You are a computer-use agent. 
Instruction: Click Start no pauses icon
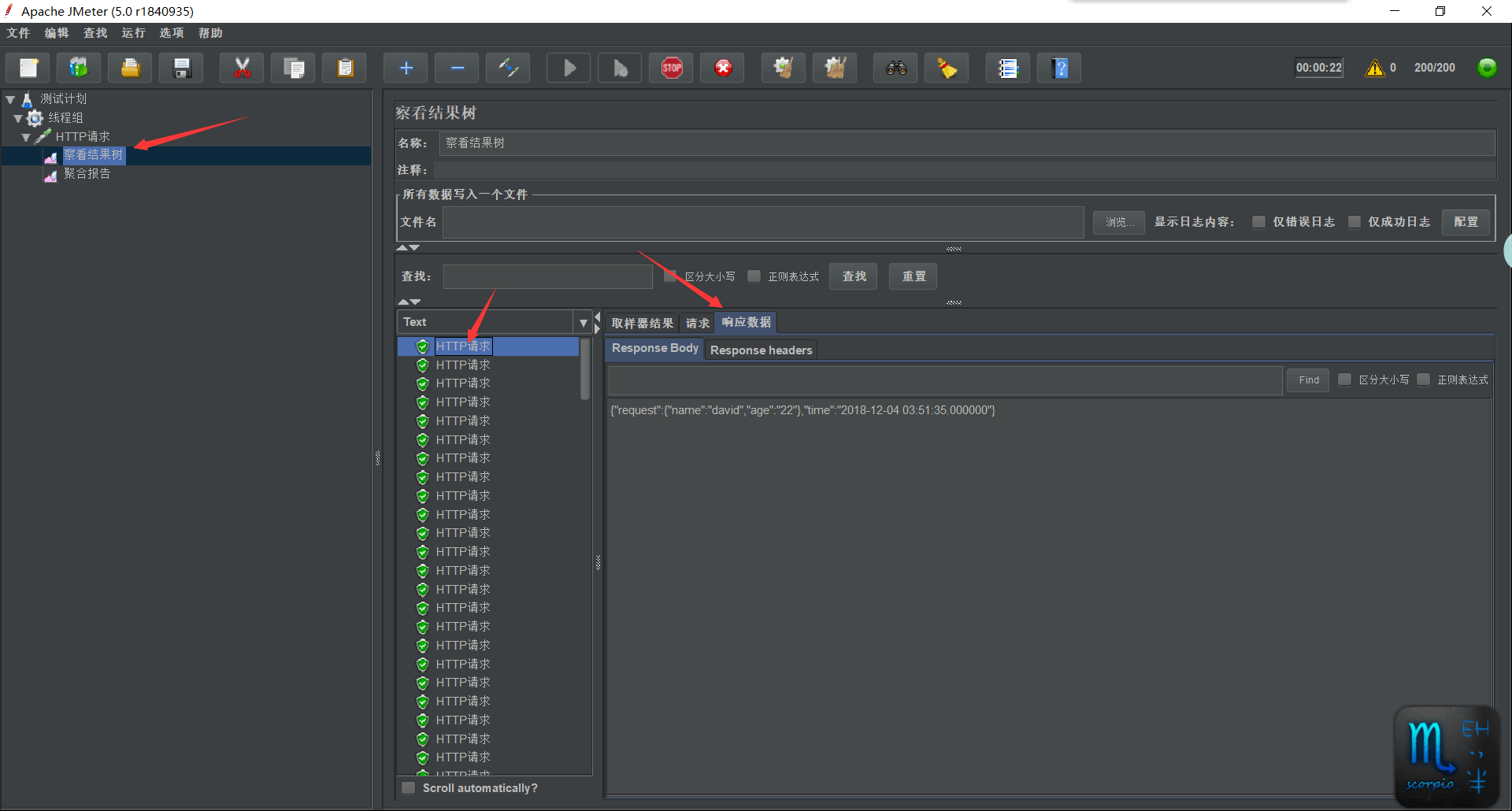[621, 68]
